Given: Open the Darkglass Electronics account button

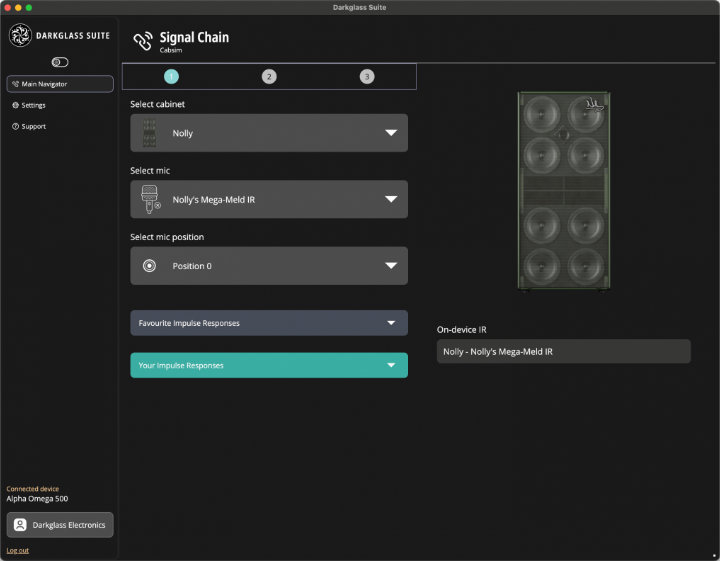Looking at the screenshot, I should (60, 525).
